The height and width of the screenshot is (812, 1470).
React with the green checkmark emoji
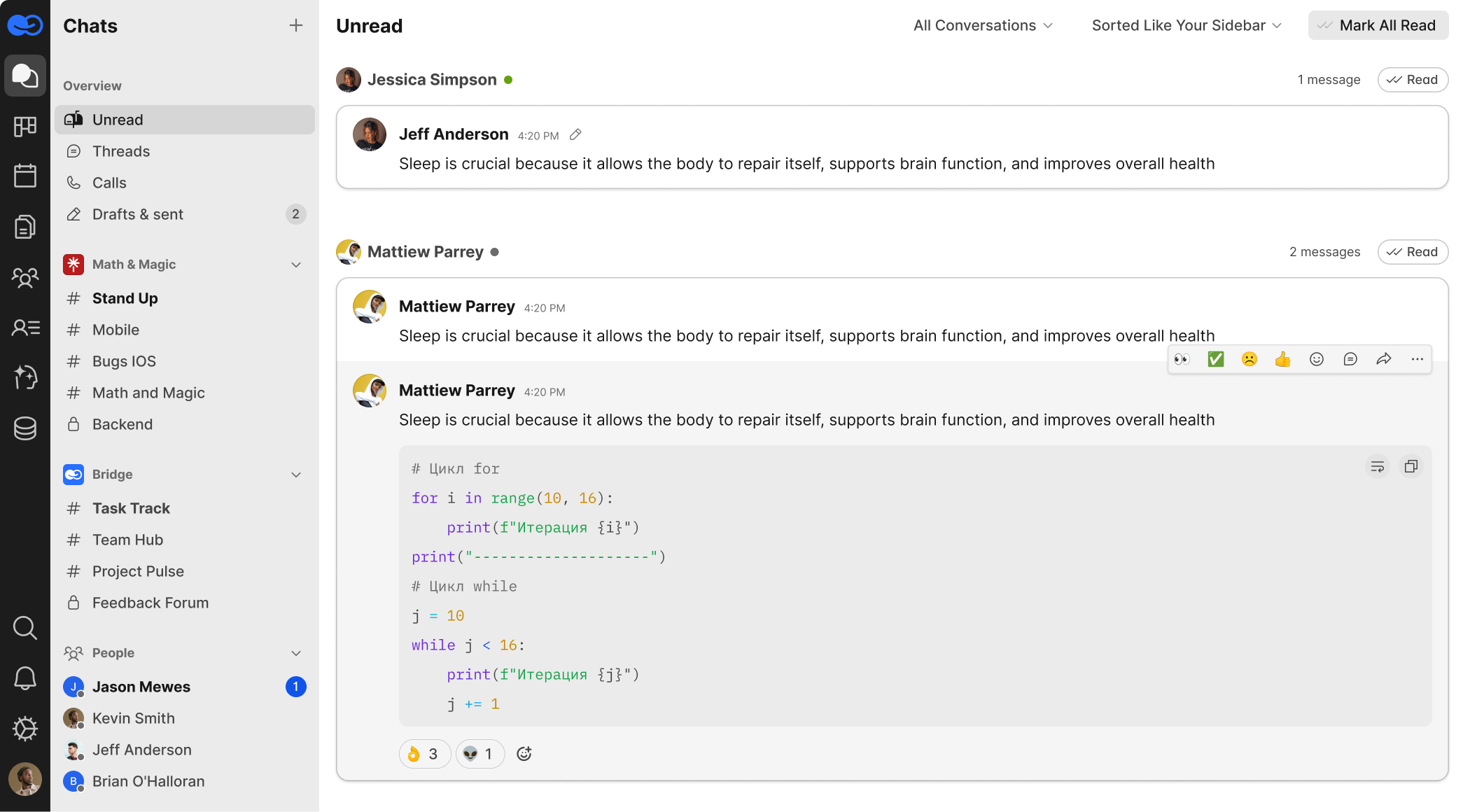(1216, 360)
